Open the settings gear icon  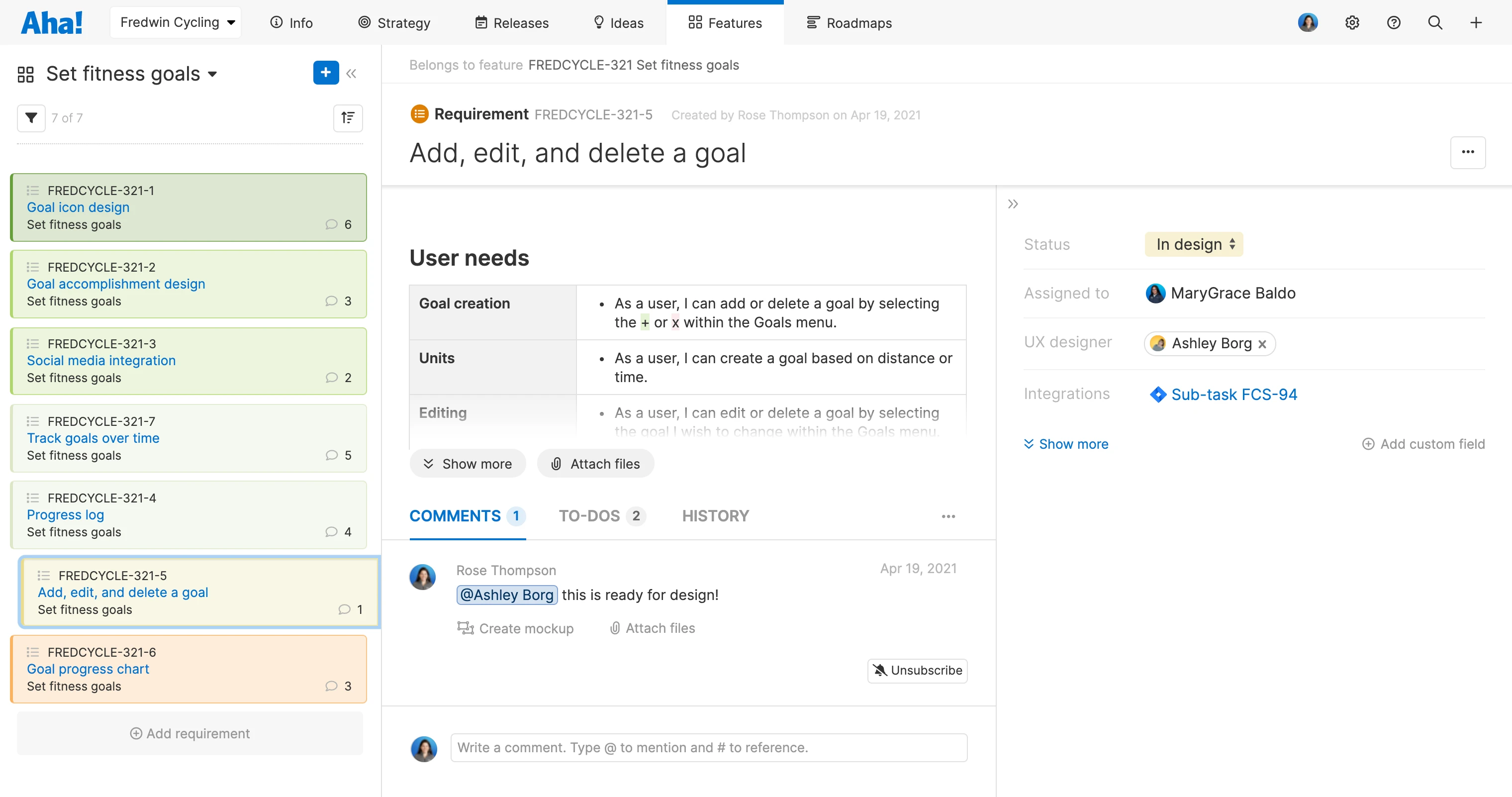pos(1352,23)
